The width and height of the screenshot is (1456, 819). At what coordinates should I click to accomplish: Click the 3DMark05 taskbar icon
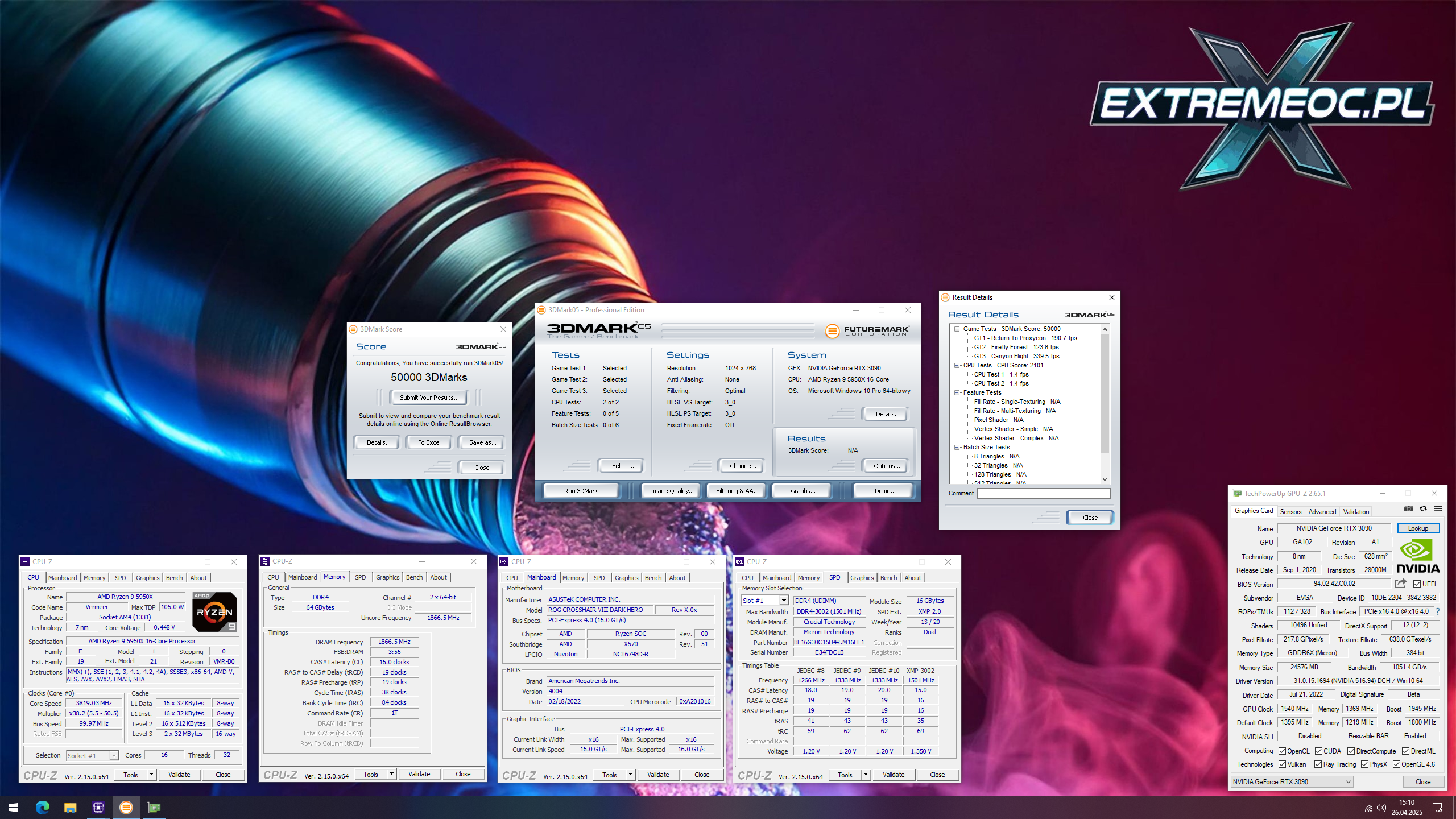click(126, 807)
